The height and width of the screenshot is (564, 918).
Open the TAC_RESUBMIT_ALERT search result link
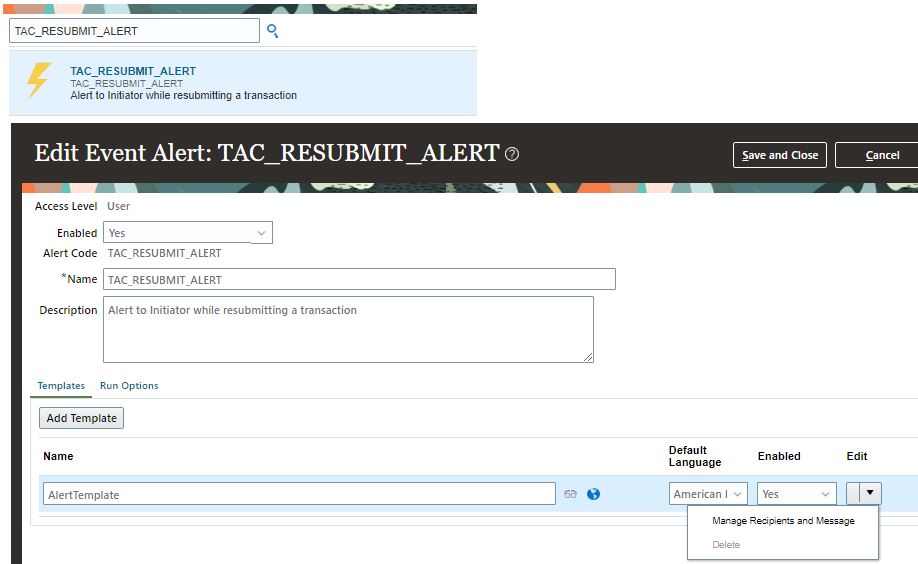[133, 71]
